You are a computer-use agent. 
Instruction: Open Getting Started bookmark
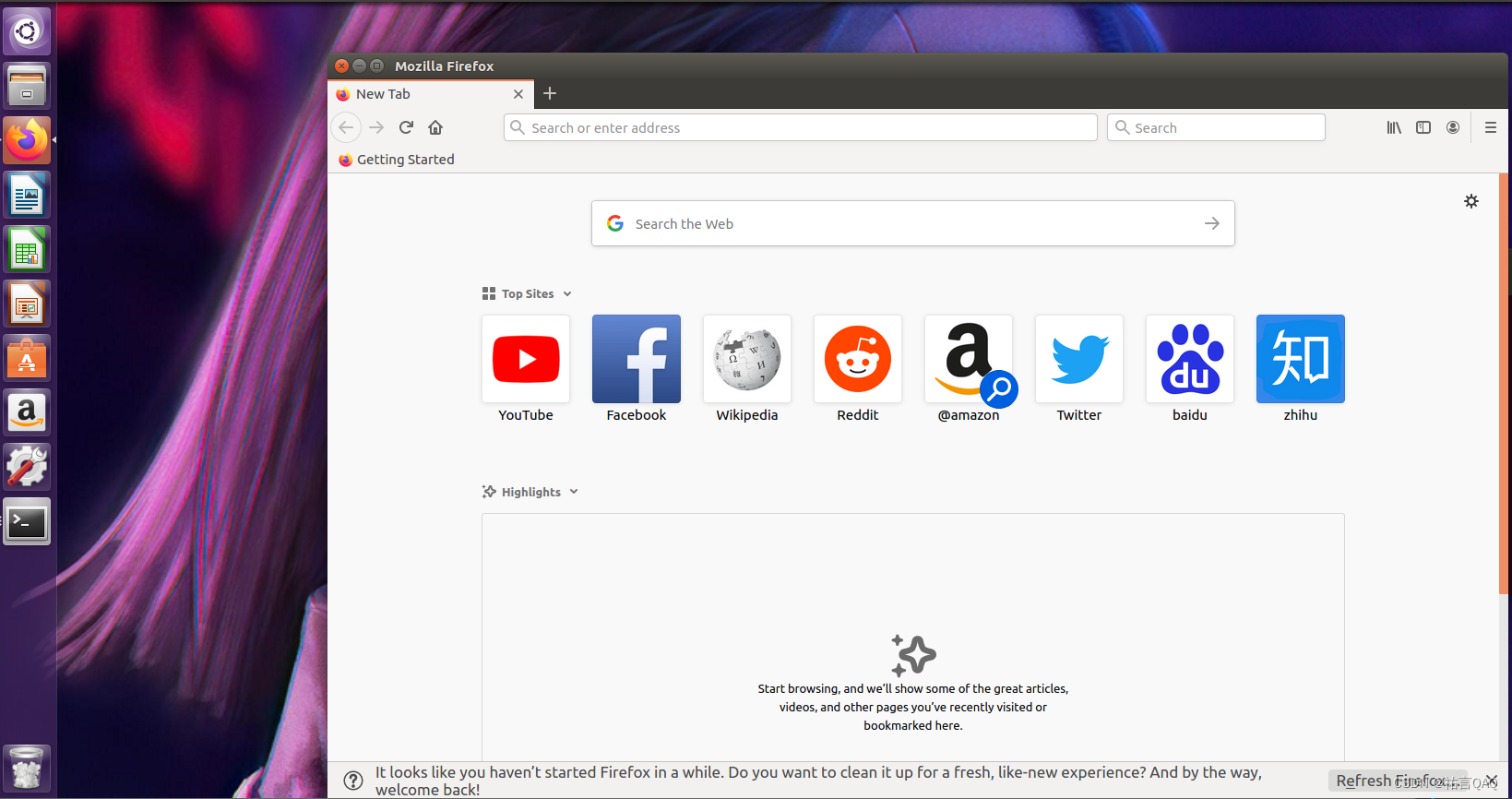[x=397, y=160]
